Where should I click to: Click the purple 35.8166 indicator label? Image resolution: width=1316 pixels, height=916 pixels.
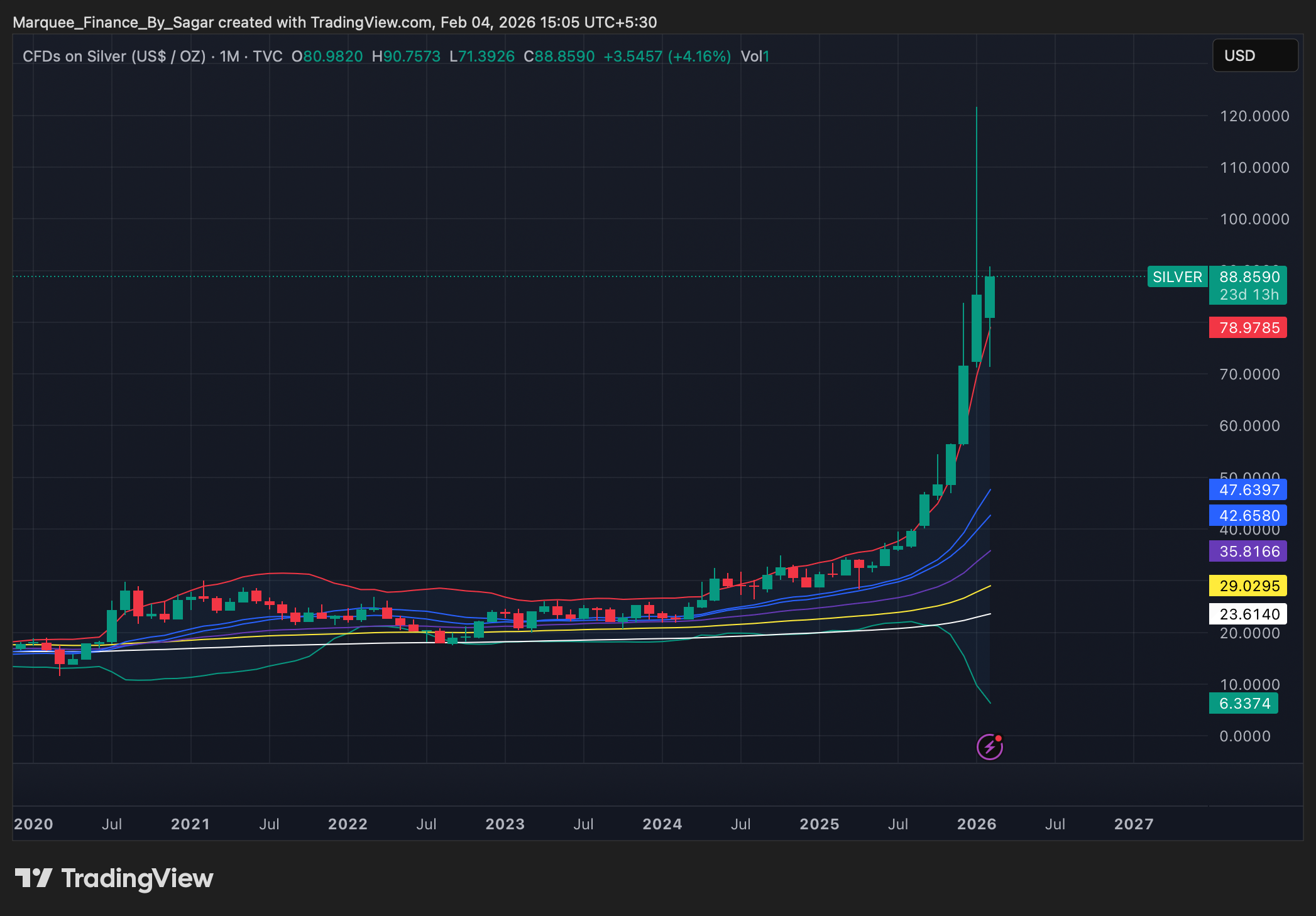click(1247, 551)
